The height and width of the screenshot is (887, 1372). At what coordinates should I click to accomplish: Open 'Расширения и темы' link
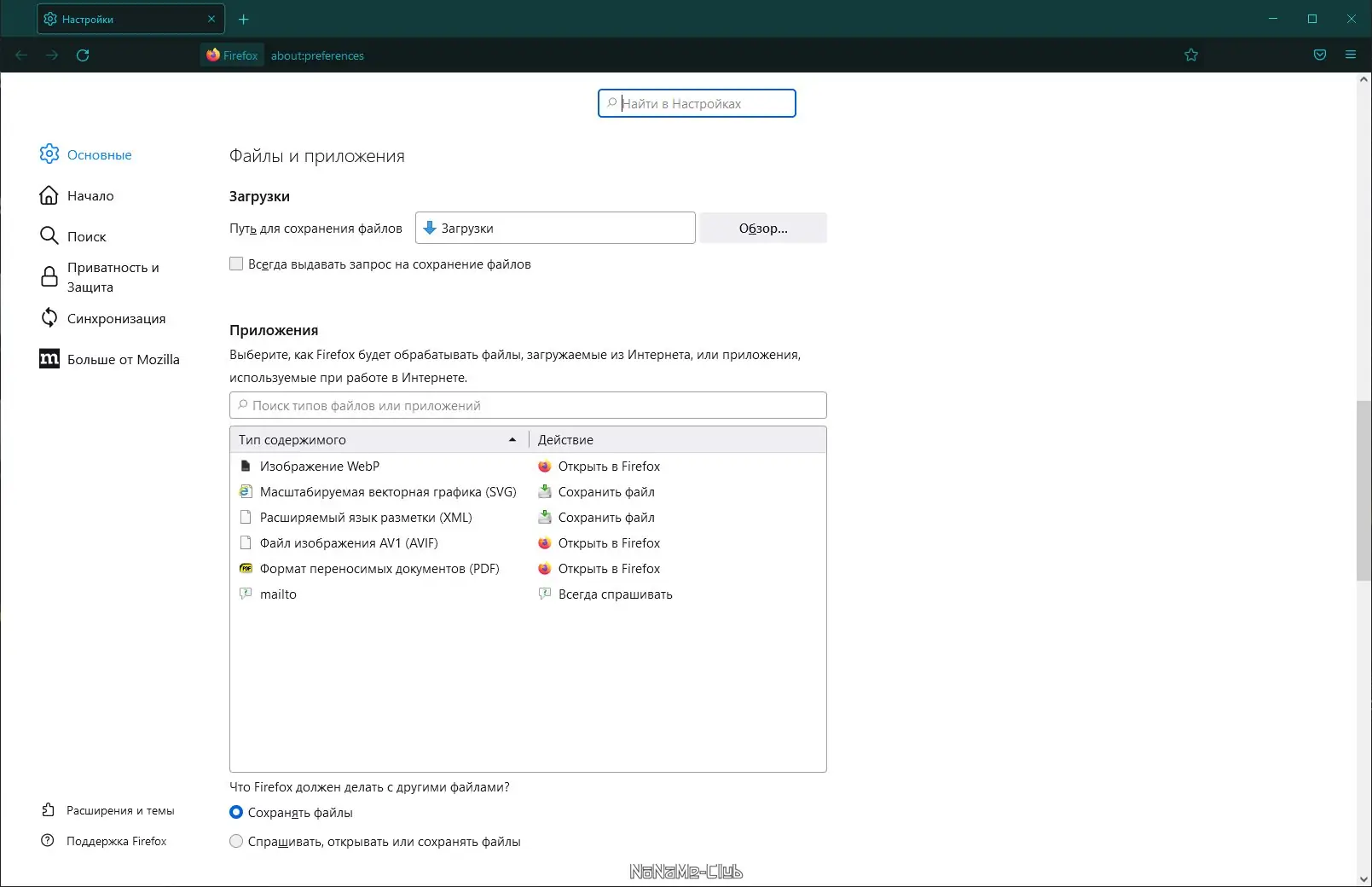(x=120, y=811)
